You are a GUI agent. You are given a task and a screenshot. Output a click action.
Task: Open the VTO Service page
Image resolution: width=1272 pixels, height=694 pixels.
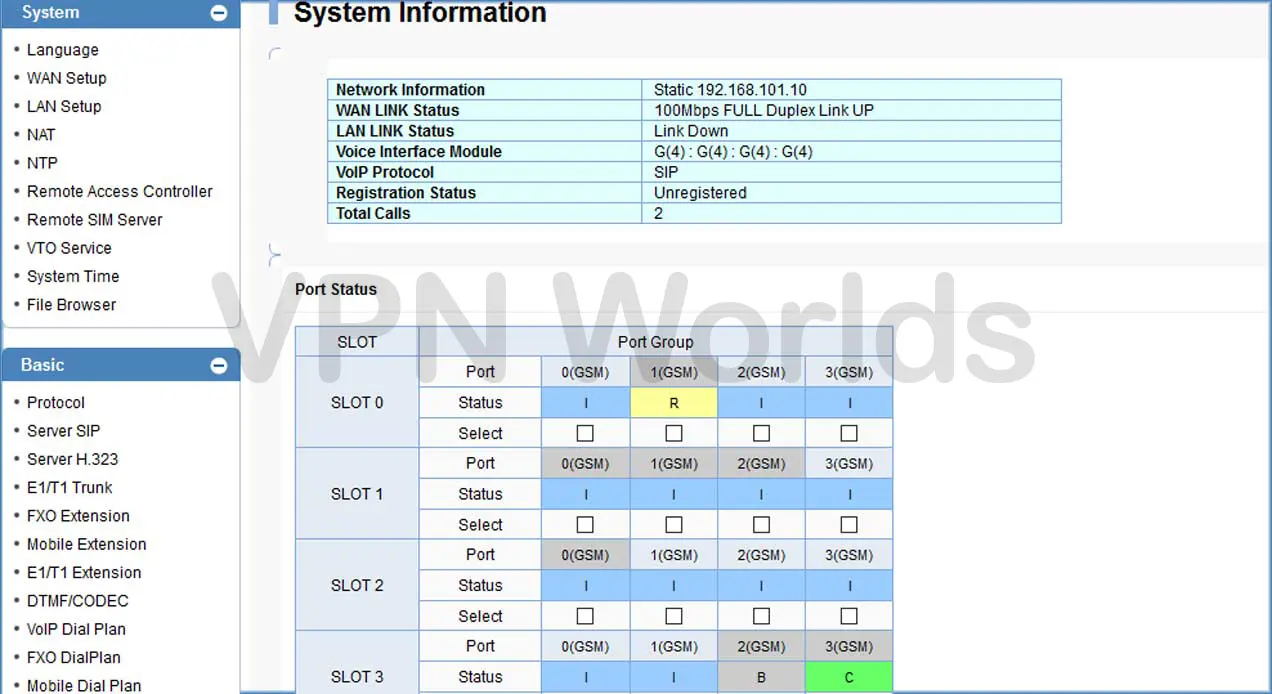pos(69,248)
